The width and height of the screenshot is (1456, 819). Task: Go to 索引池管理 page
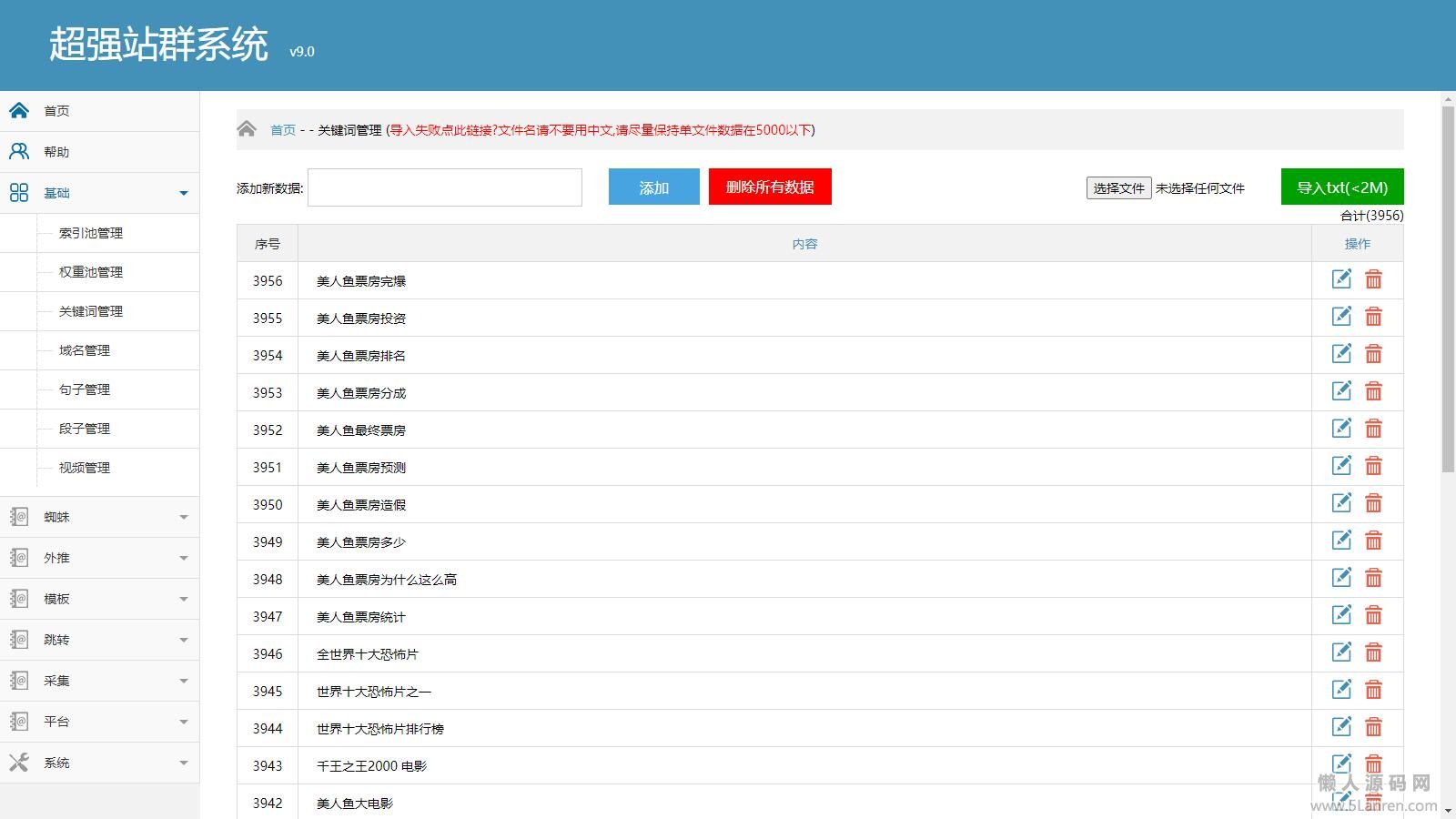tap(91, 233)
